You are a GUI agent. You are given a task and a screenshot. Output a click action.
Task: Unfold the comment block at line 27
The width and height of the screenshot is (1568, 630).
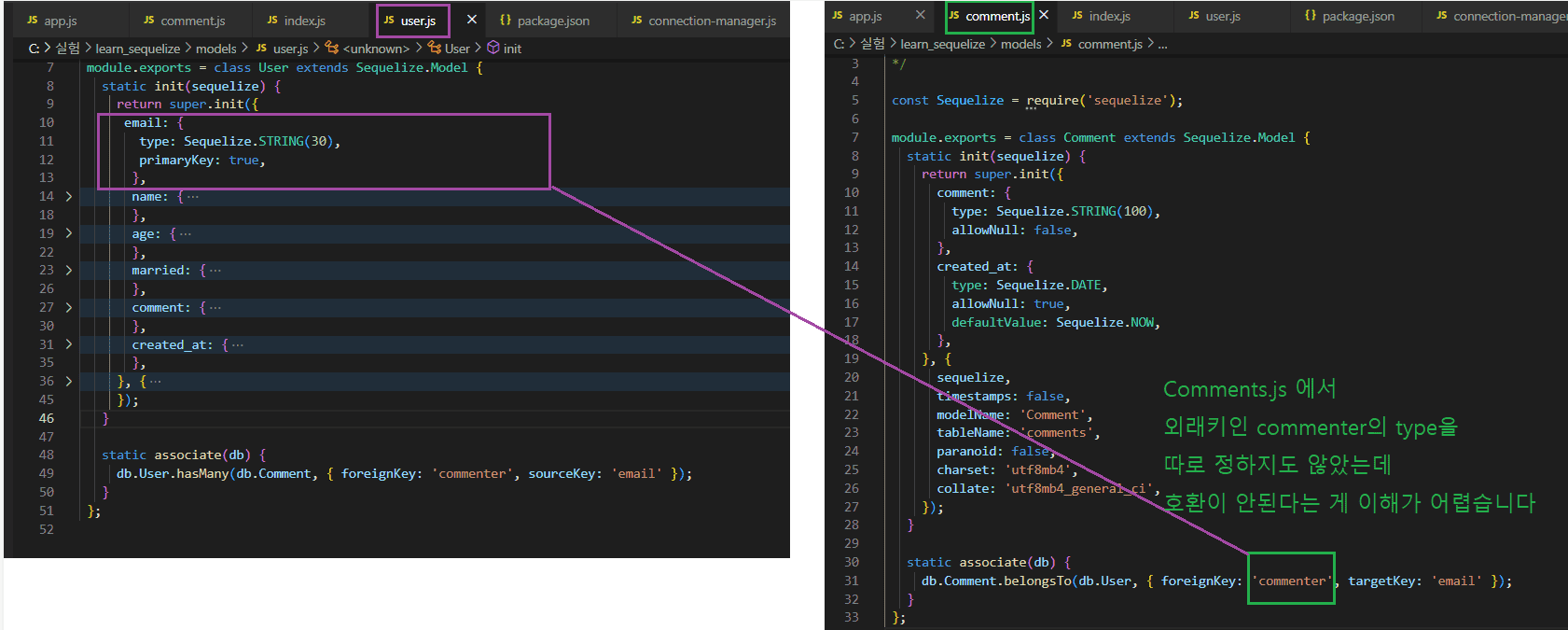[69, 307]
